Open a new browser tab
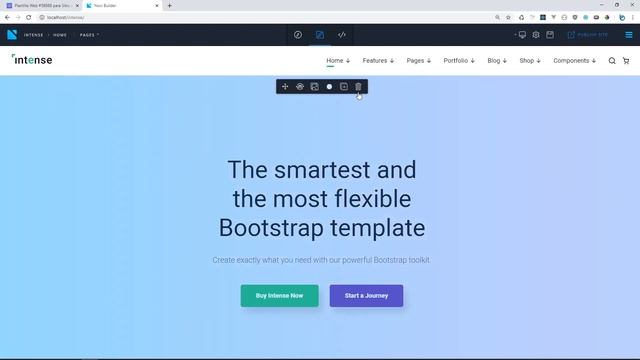 click(x=169, y=6)
